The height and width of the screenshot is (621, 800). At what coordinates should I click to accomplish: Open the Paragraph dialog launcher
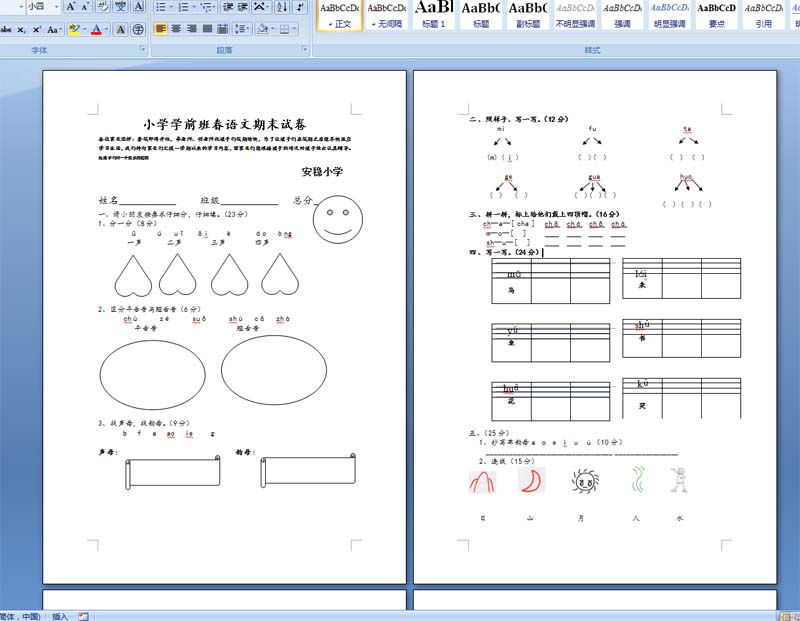[305, 49]
